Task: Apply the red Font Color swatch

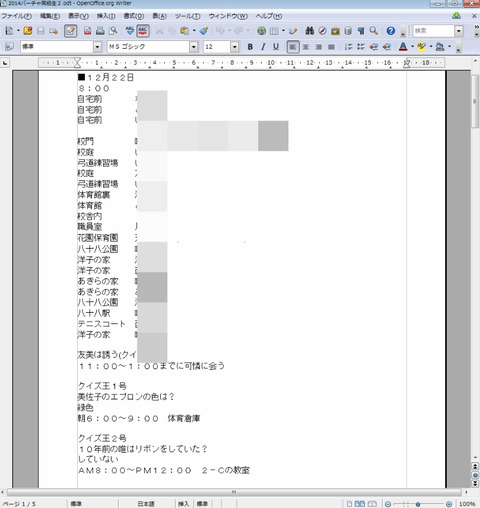Action: (403, 47)
